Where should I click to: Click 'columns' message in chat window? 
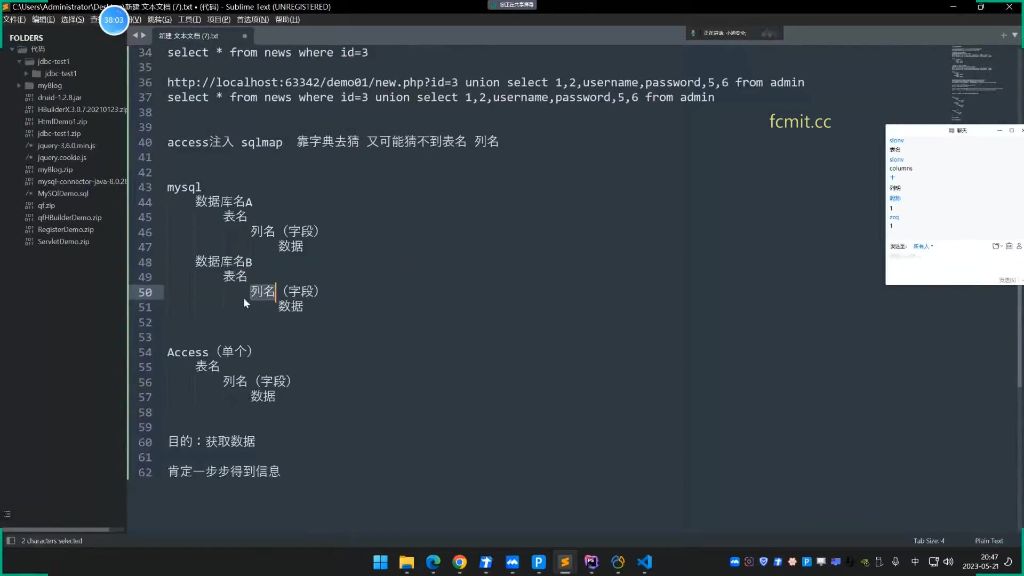pyautogui.click(x=901, y=168)
